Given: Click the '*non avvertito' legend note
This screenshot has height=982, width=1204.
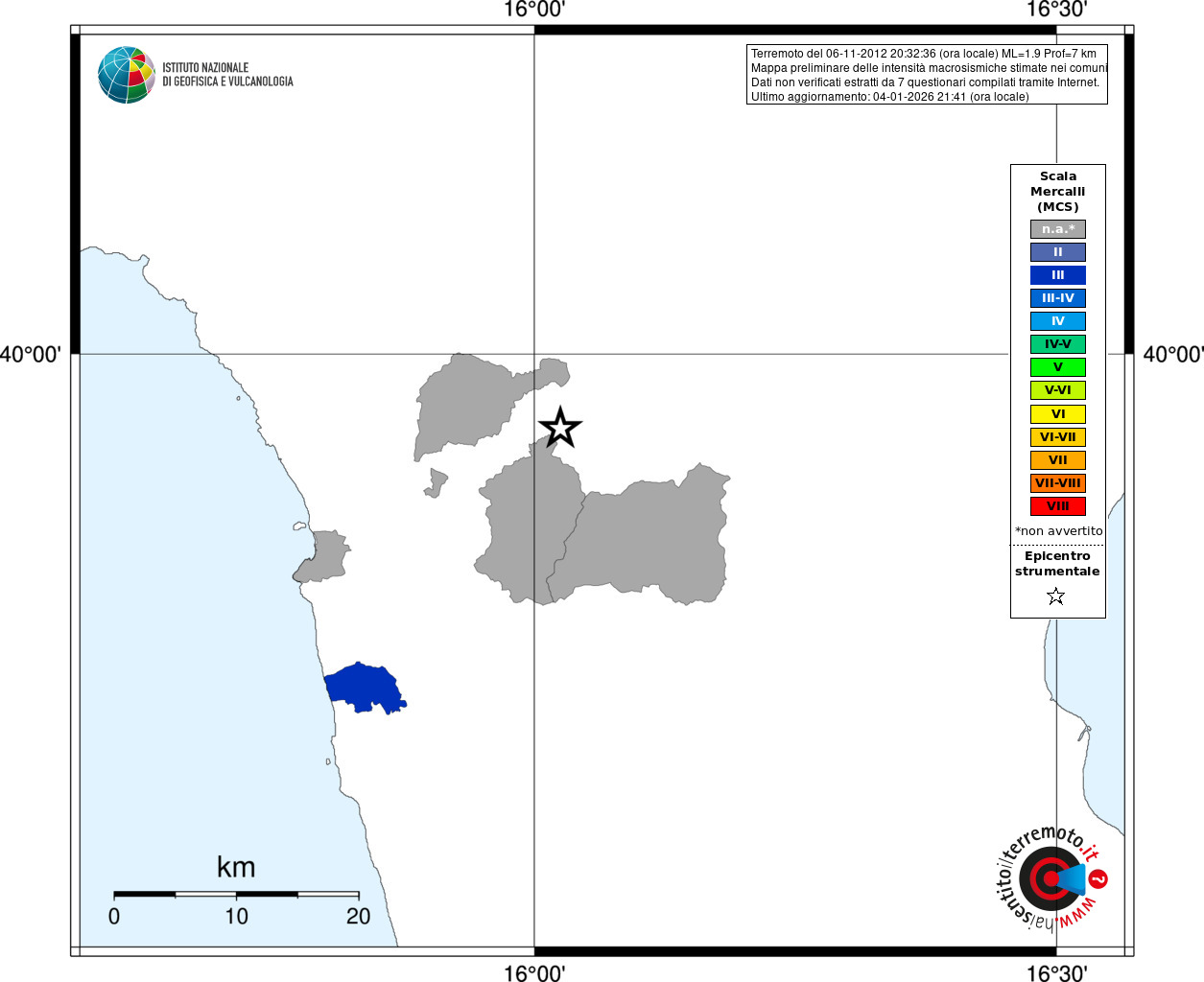Looking at the screenshot, I should (x=1059, y=531).
